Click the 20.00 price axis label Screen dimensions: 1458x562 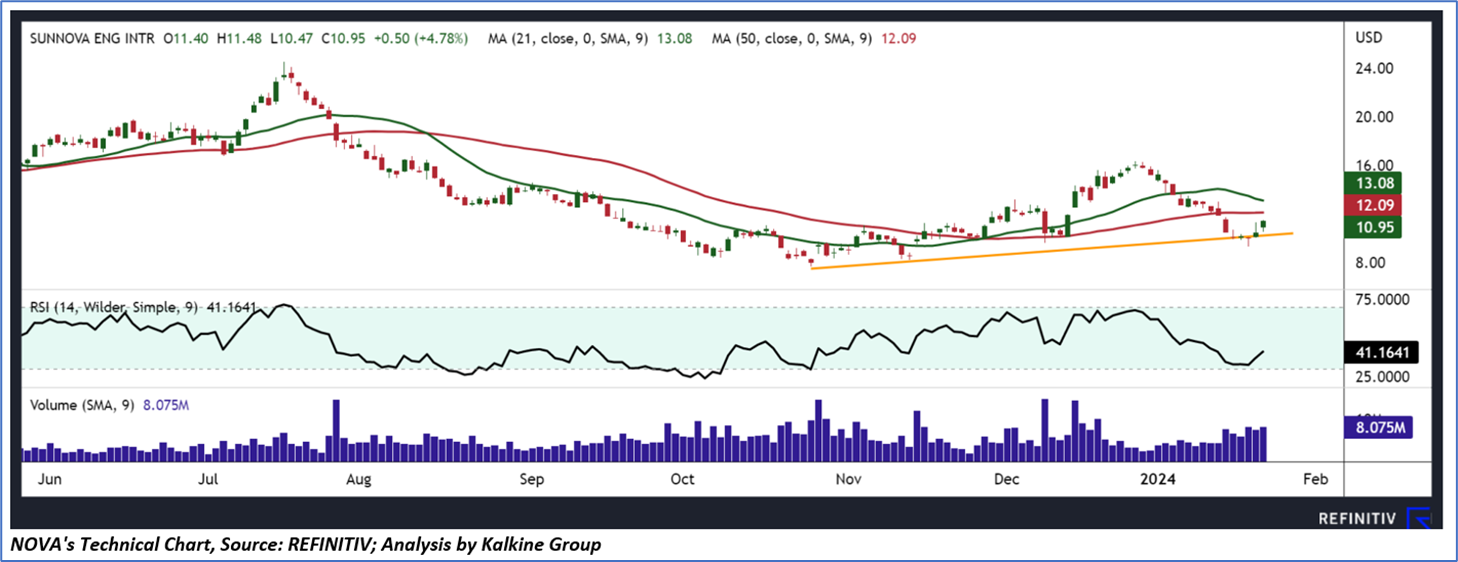pos(1374,117)
